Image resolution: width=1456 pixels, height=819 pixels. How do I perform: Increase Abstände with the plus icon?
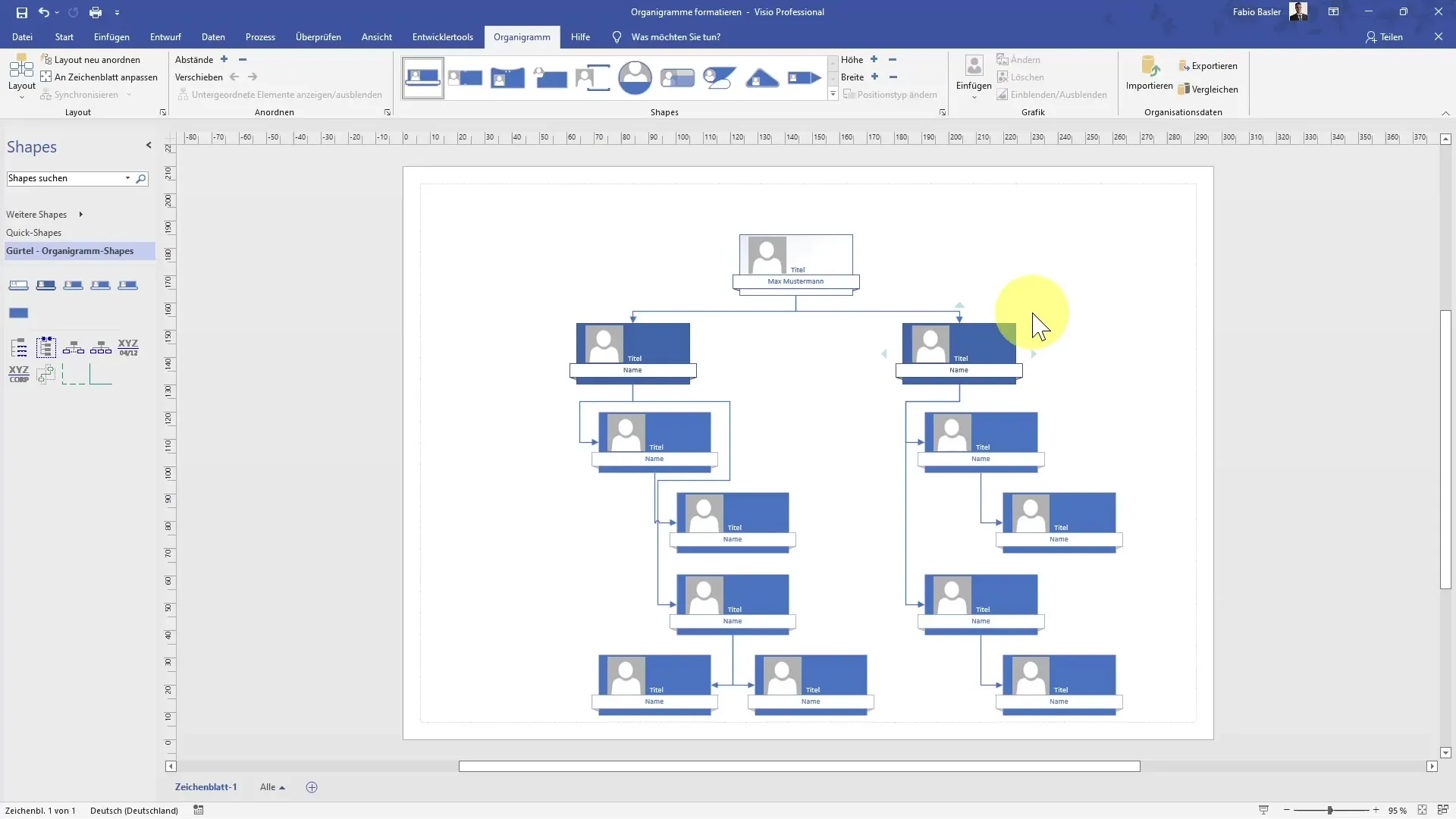[x=224, y=59]
